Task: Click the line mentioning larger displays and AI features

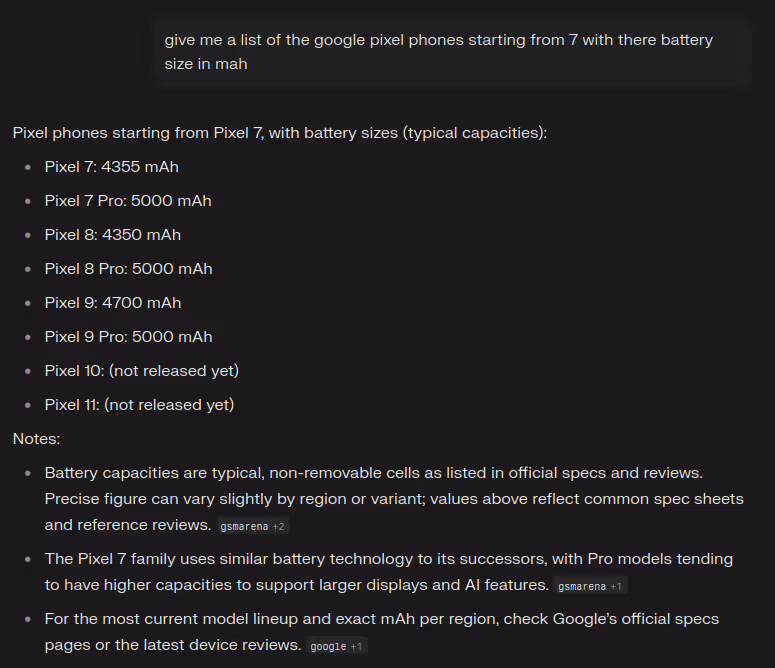Action: (x=297, y=585)
